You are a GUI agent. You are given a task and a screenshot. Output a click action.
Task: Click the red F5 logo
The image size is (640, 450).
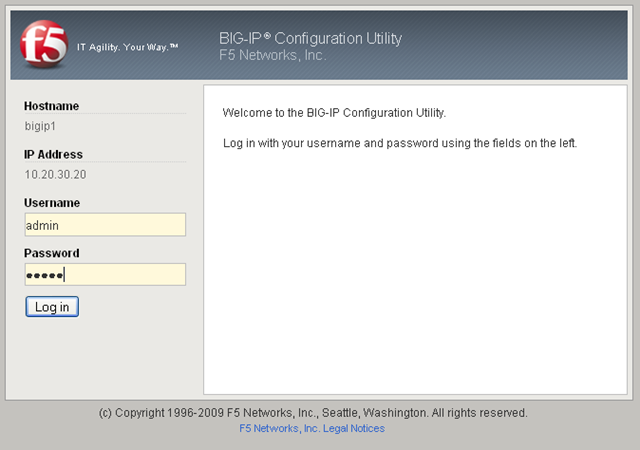click(x=42, y=43)
